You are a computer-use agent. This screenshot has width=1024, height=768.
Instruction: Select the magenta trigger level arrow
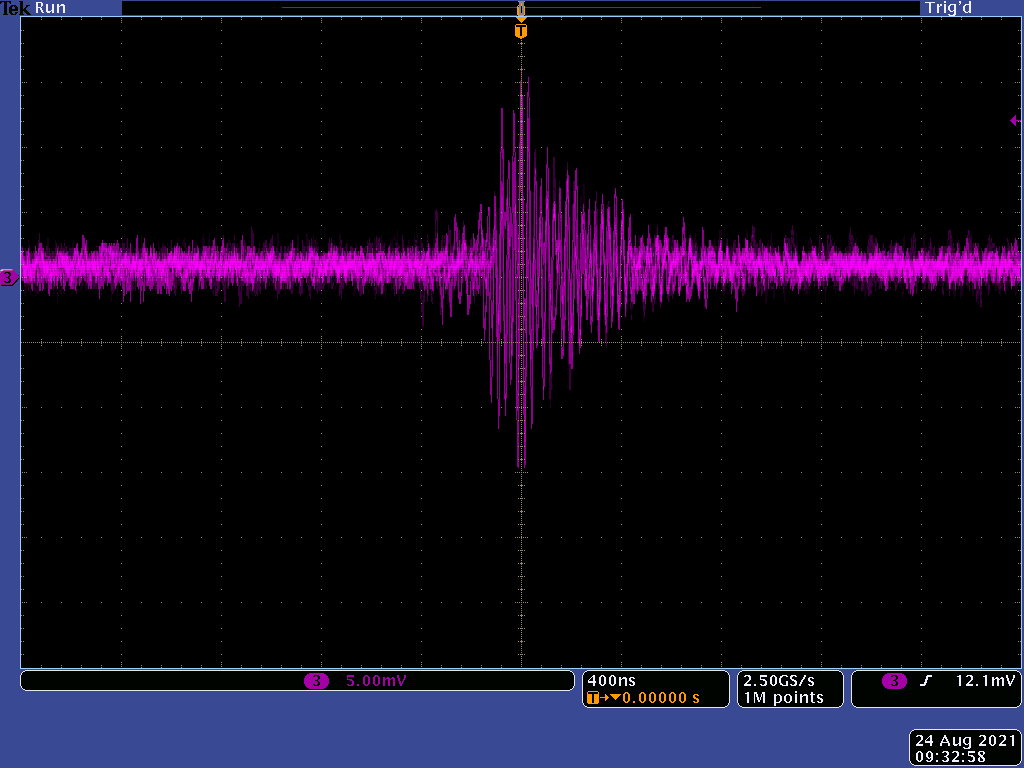(x=1014, y=120)
